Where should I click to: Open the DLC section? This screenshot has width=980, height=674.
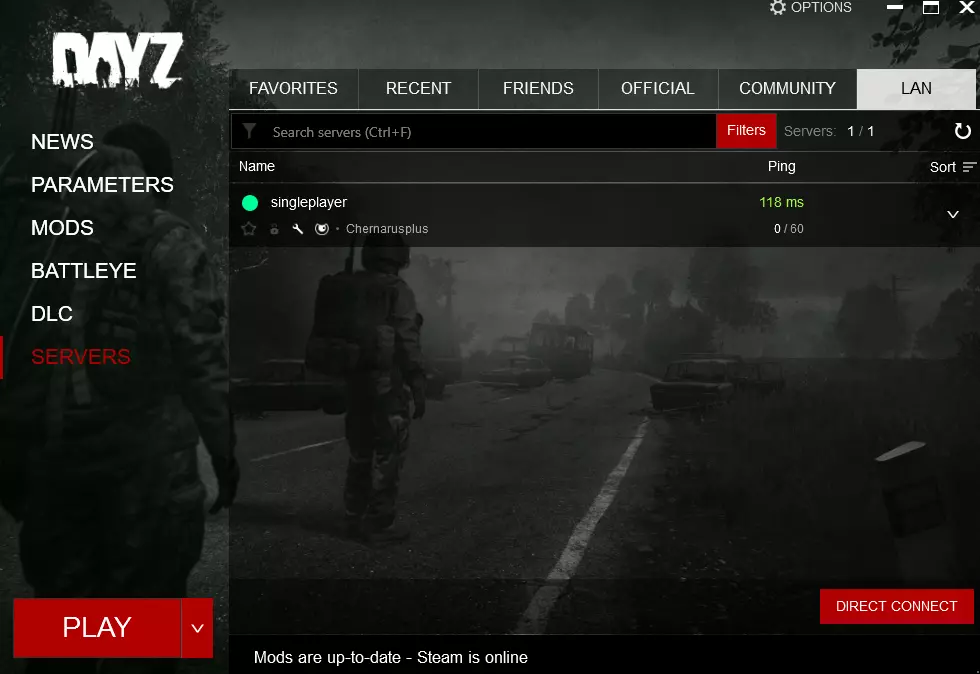[x=52, y=314]
